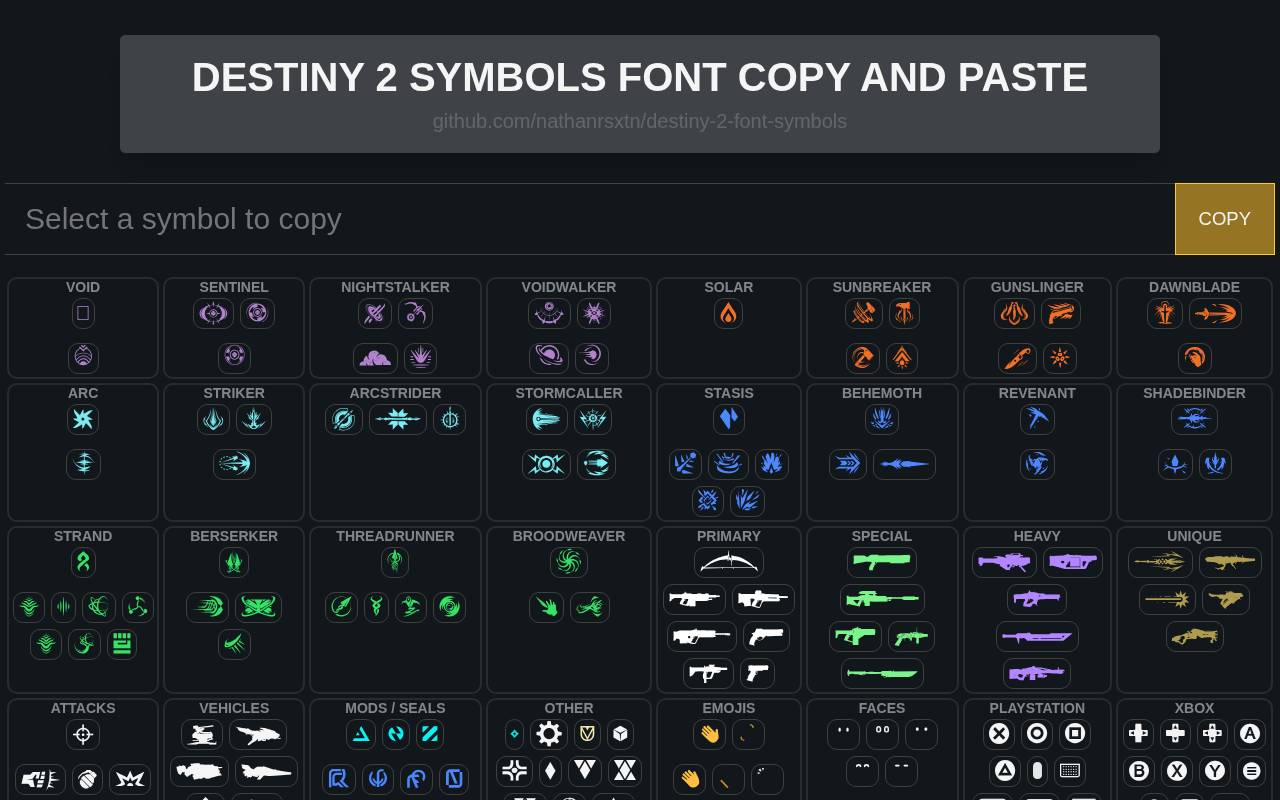Select the wide dashing symbol under STRIKER
Image resolution: width=1280 pixels, height=800 pixels.
[x=234, y=464]
